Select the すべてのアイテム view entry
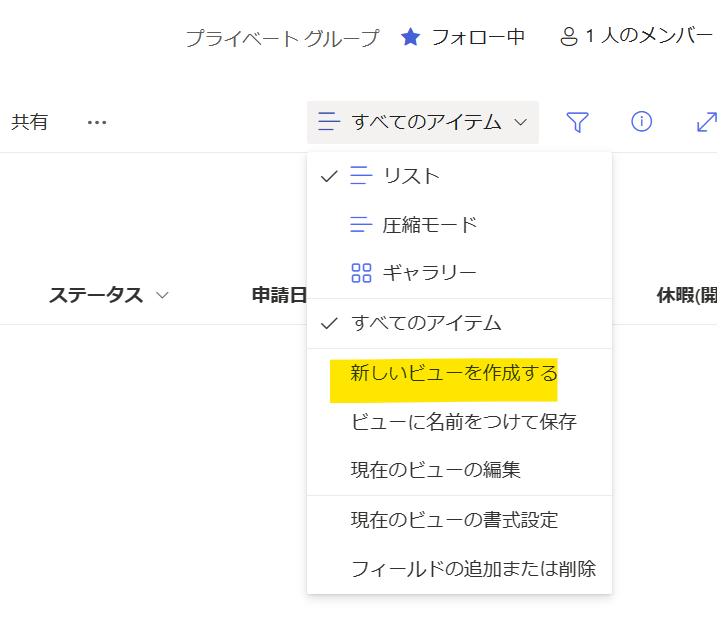The height and width of the screenshot is (624, 717). (x=459, y=324)
